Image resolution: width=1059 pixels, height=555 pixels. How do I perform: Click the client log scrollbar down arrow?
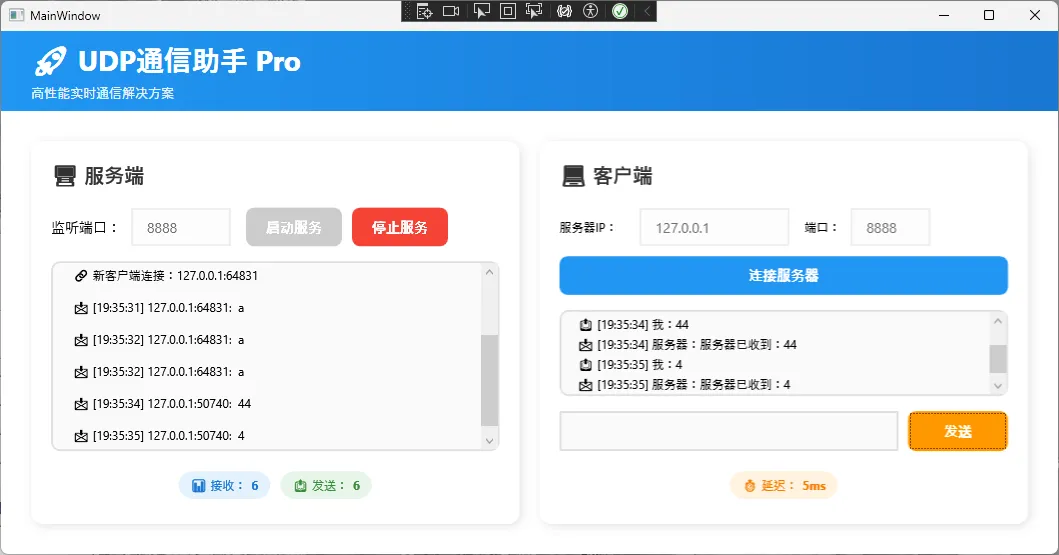click(x=997, y=385)
